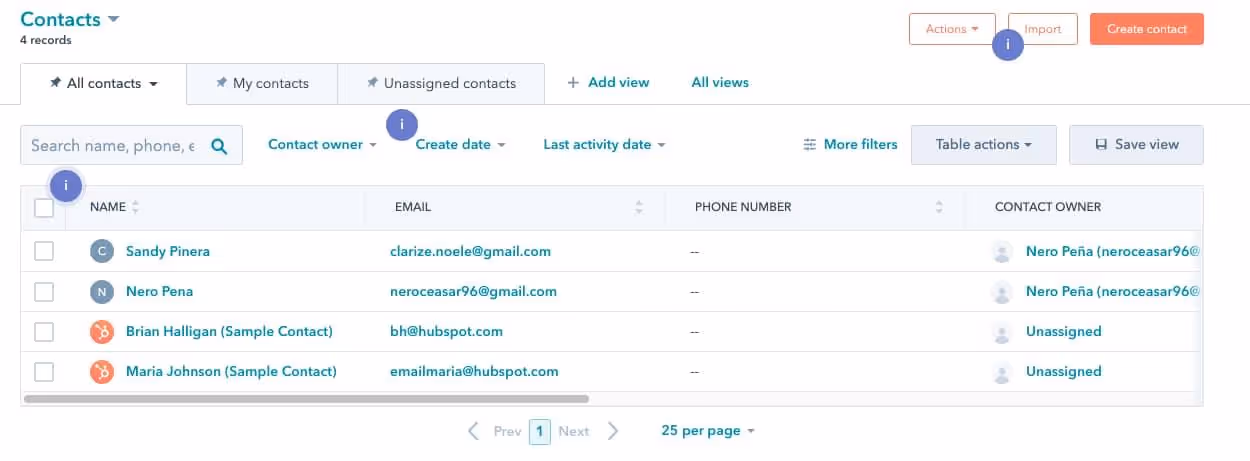
Task: Click the info hint near Import button
Action: [1008, 44]
